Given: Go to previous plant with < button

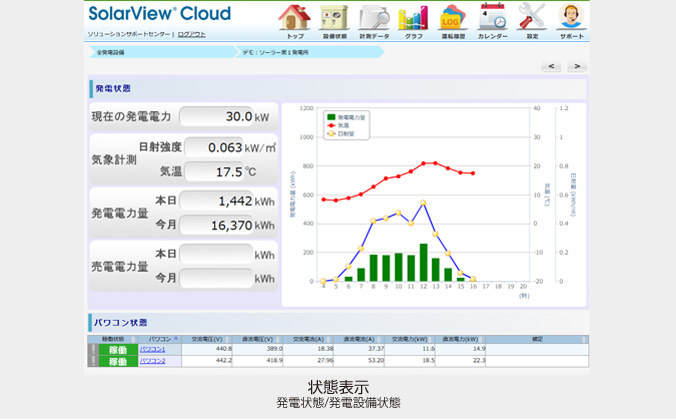Looking at the screenshot, I should pyautogui.click(x=551, y=66).
